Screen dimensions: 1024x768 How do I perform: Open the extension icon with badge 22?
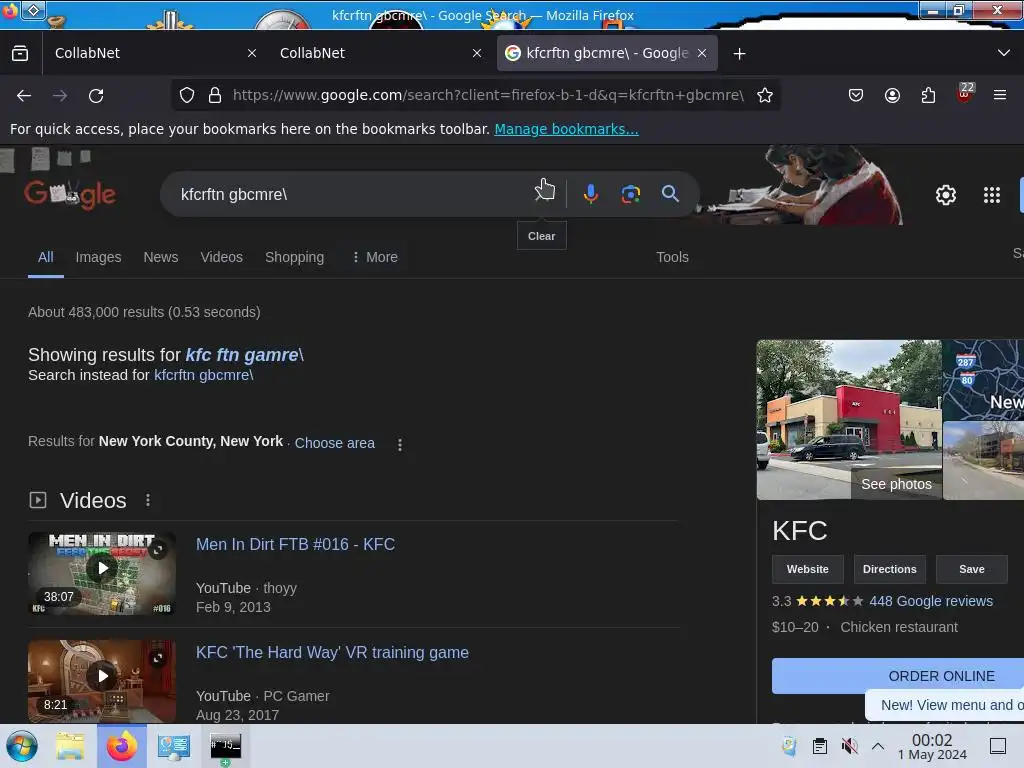[965, 93]
